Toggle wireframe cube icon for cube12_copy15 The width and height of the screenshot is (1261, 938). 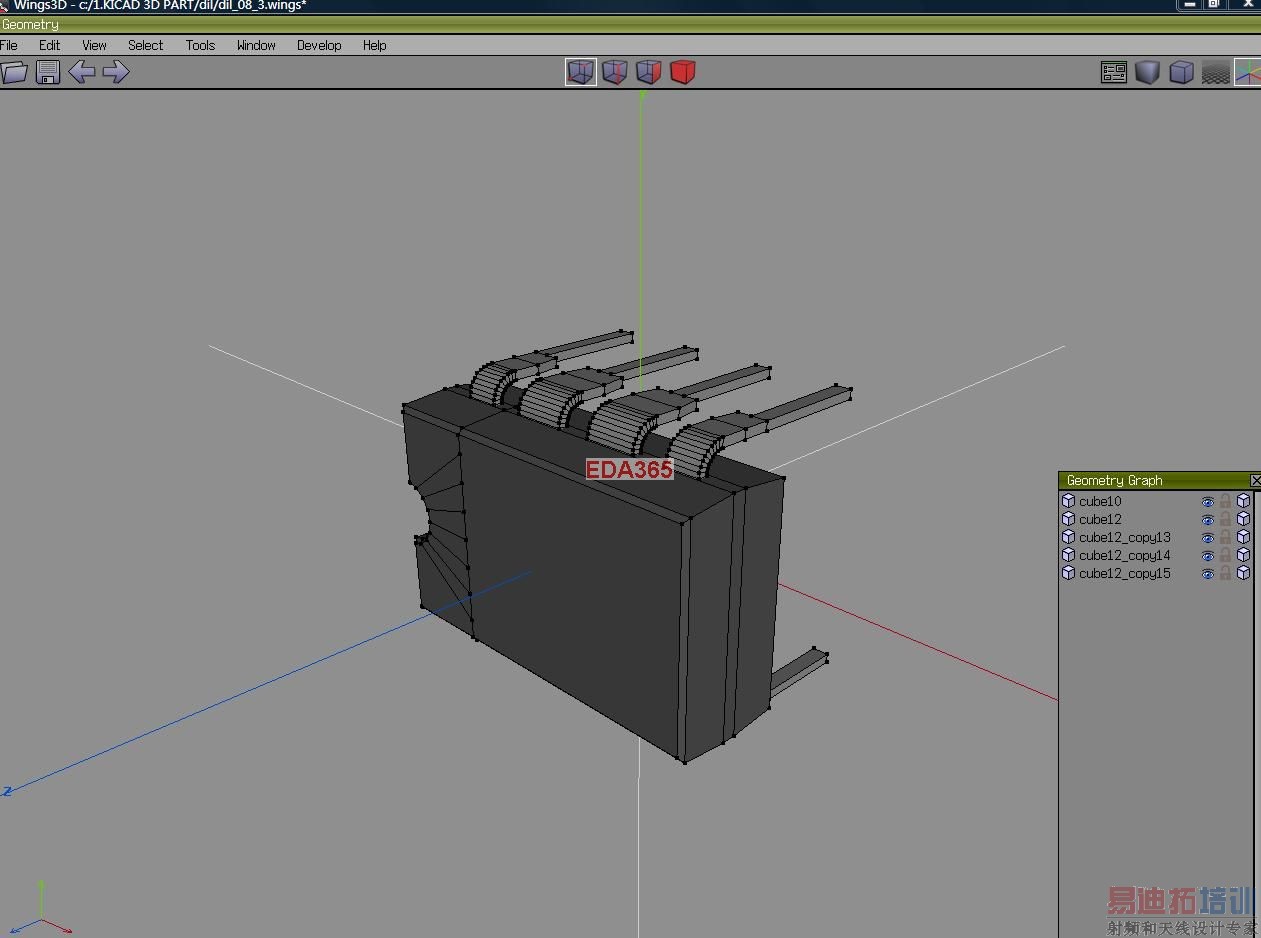pyautogui.click(x=1243, y=574)
